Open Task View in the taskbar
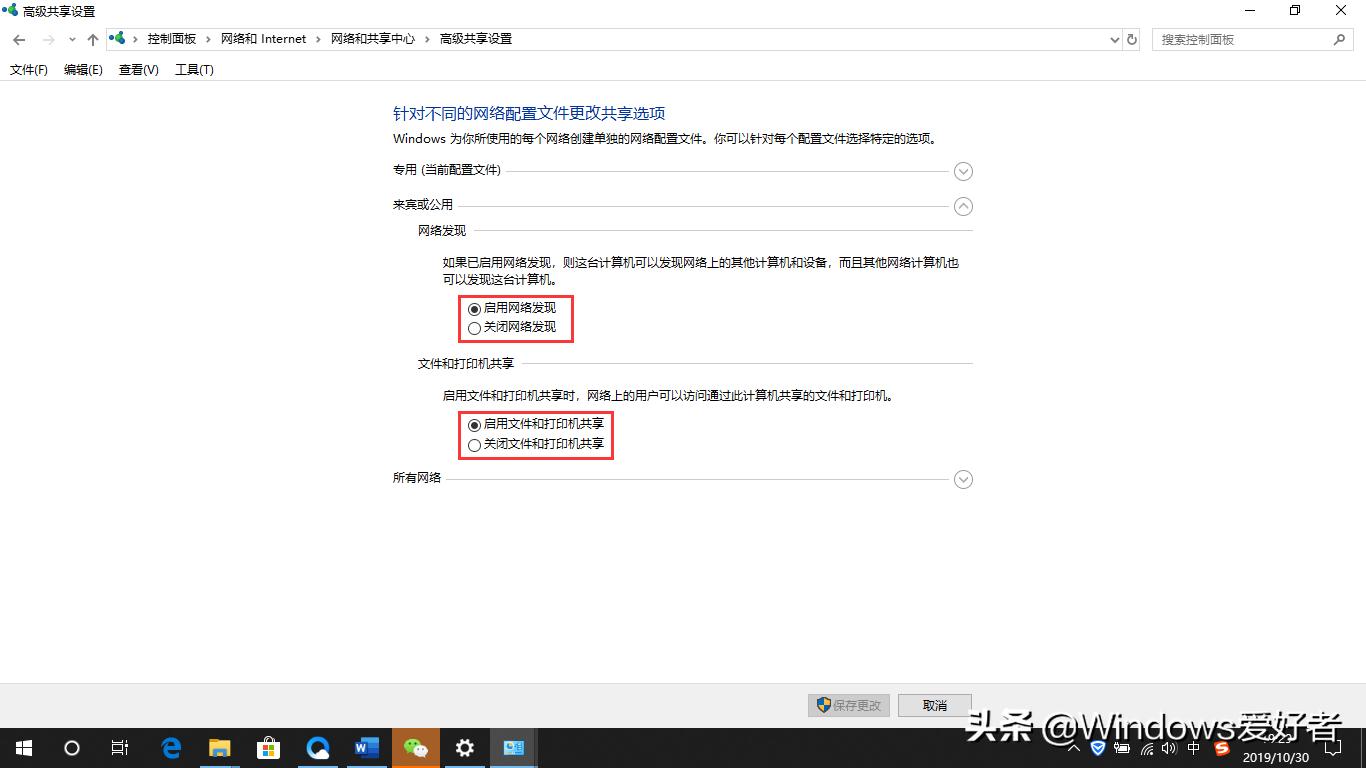 [x=119, y=747]
